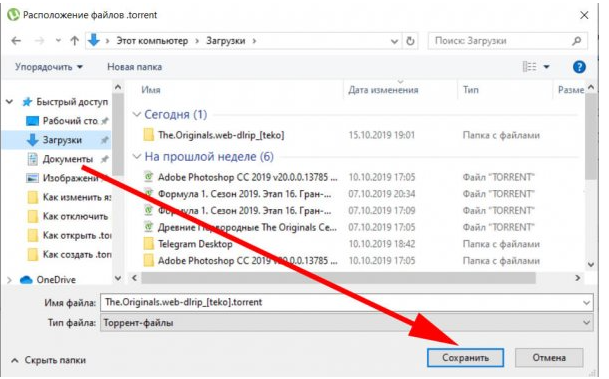
Task: Go up one folder level
Action: coord(75,41)
